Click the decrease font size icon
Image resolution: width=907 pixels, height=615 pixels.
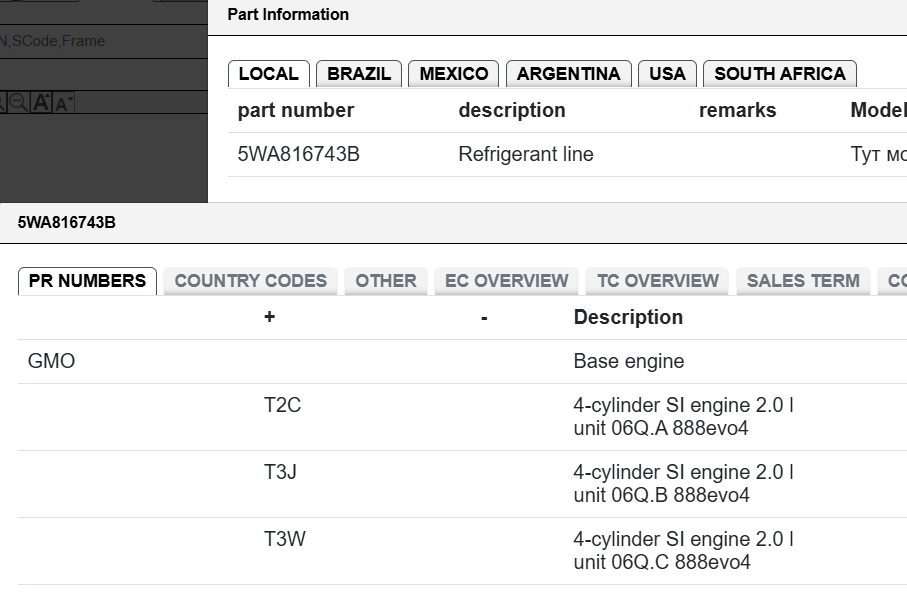click(x=63, y=102)
